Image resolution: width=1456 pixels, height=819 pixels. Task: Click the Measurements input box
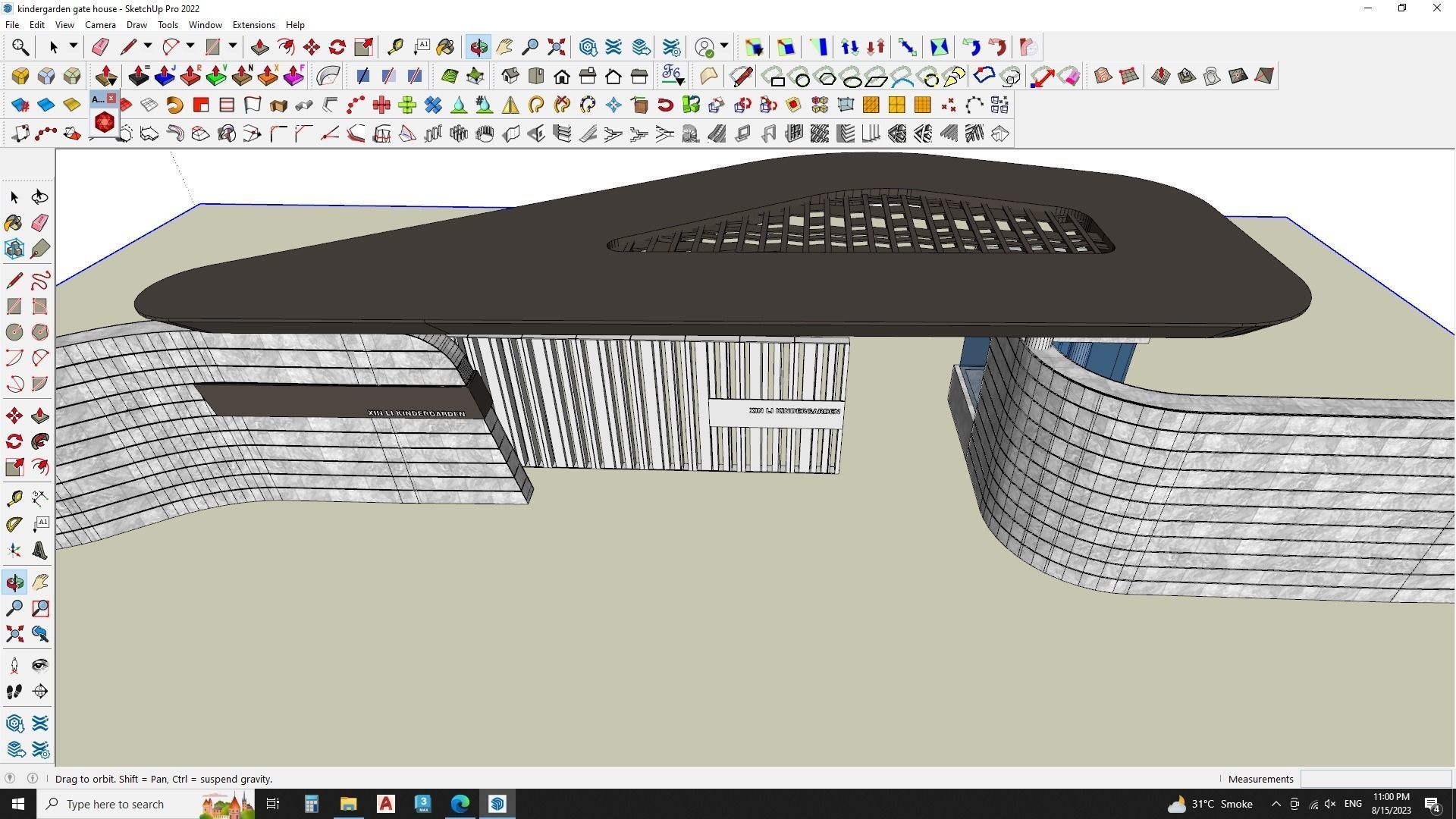coord(1375,779)
